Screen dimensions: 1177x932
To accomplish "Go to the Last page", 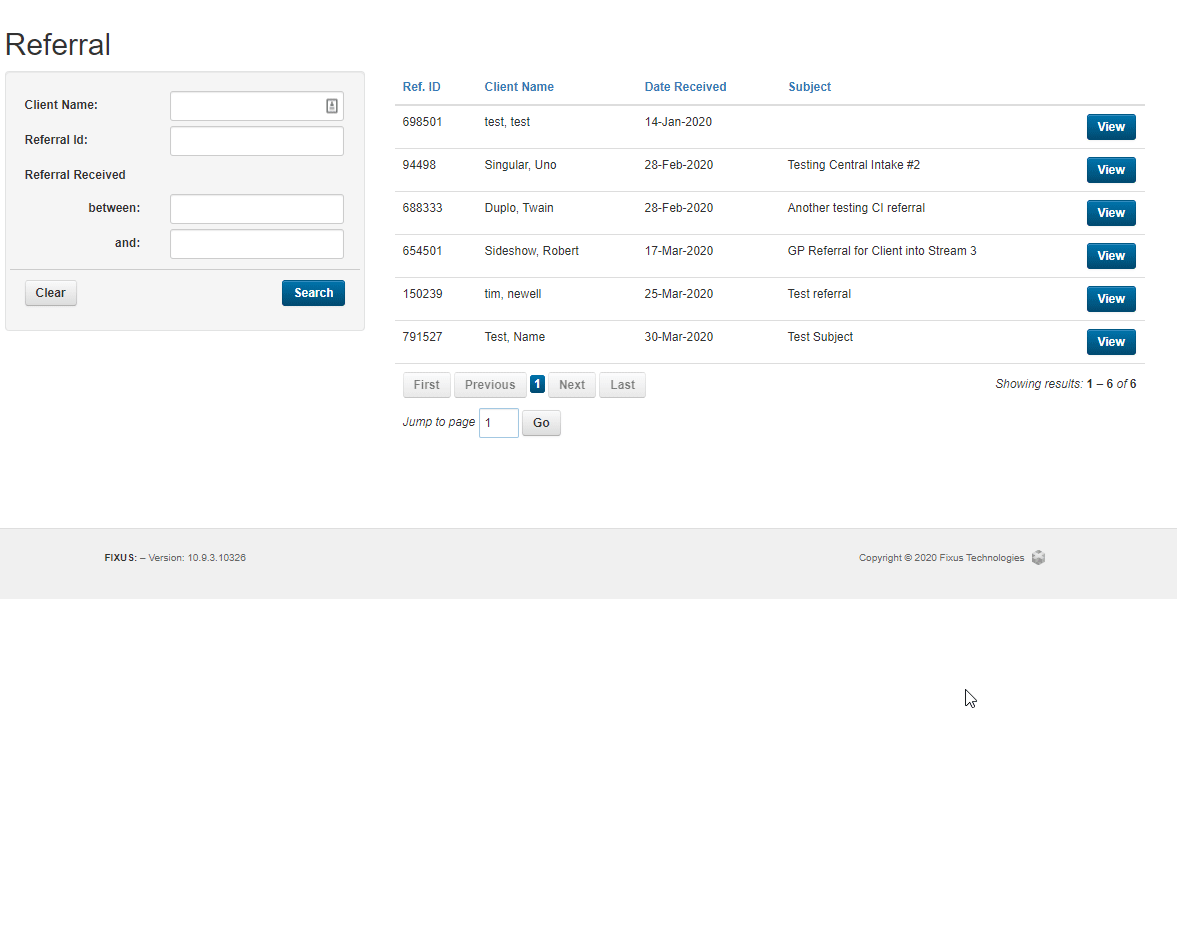I will (622, 385).
